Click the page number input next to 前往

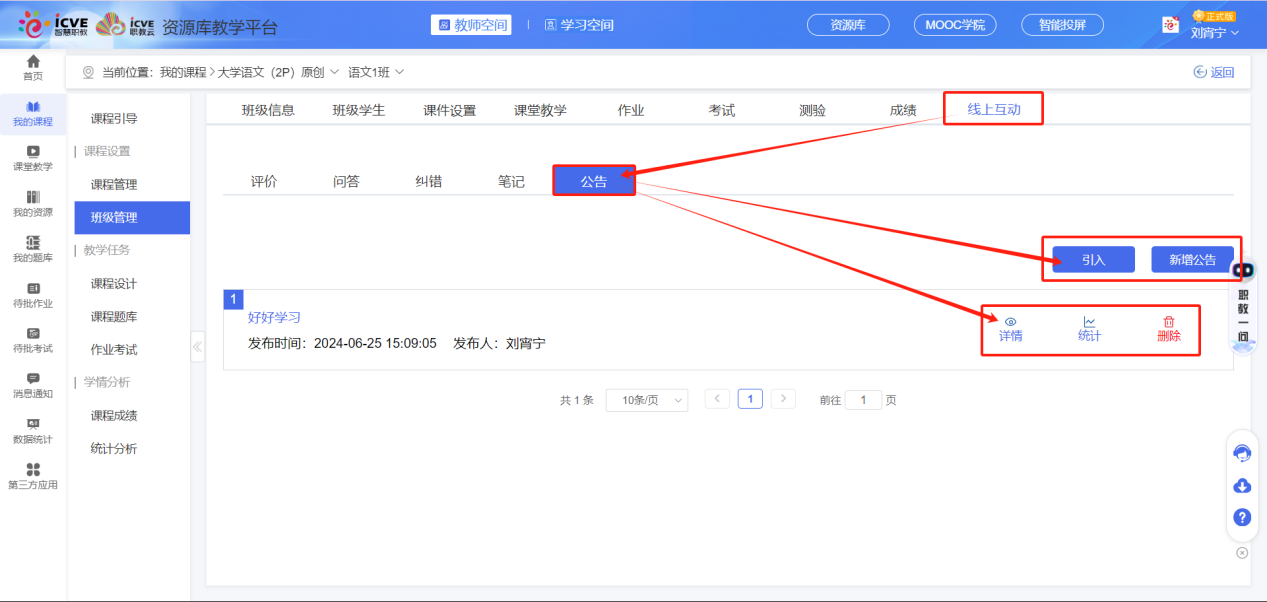[x=863, y=399]
